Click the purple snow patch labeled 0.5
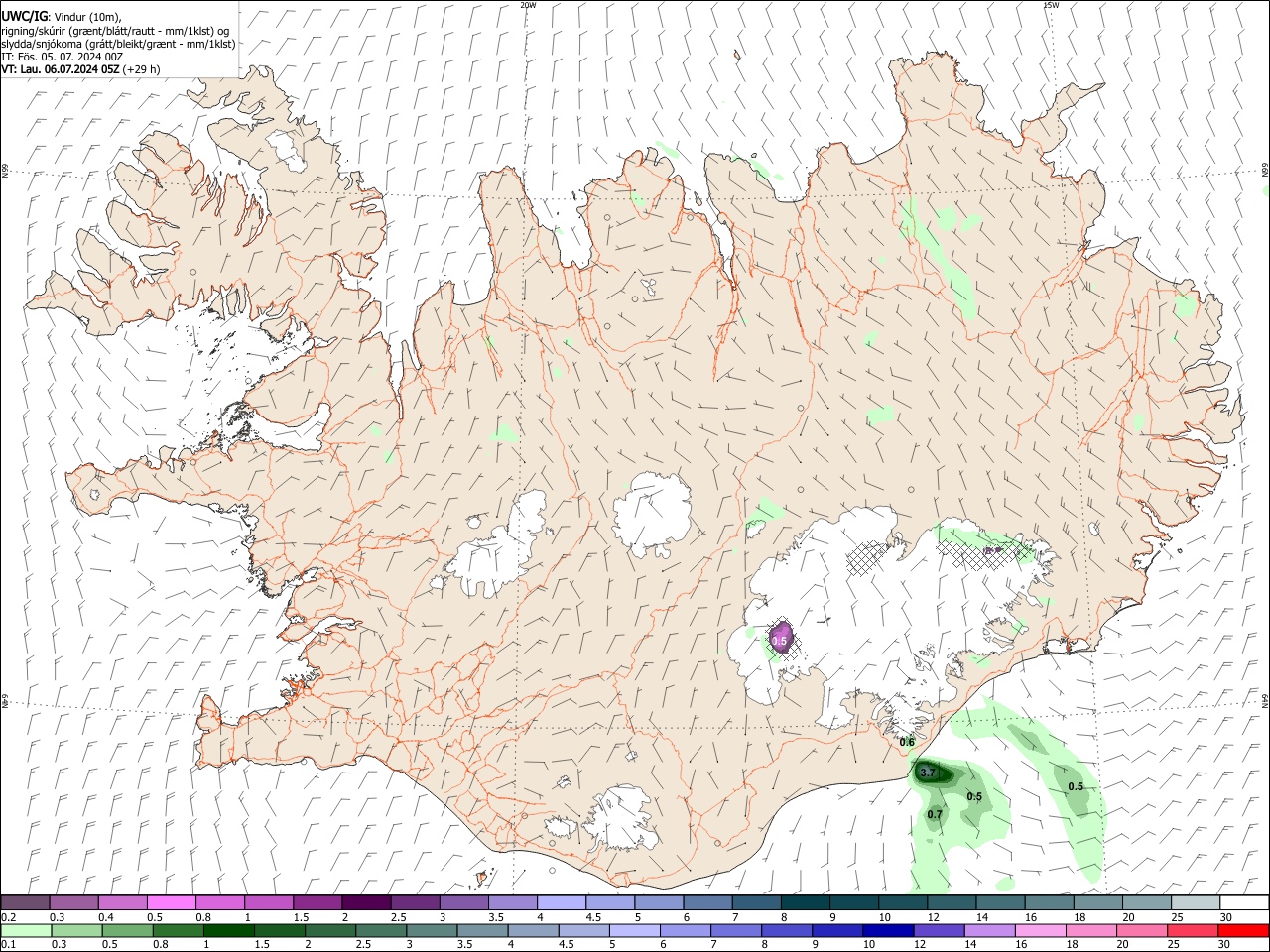Viewport: 1270px width, 952px height. (781, 638)
